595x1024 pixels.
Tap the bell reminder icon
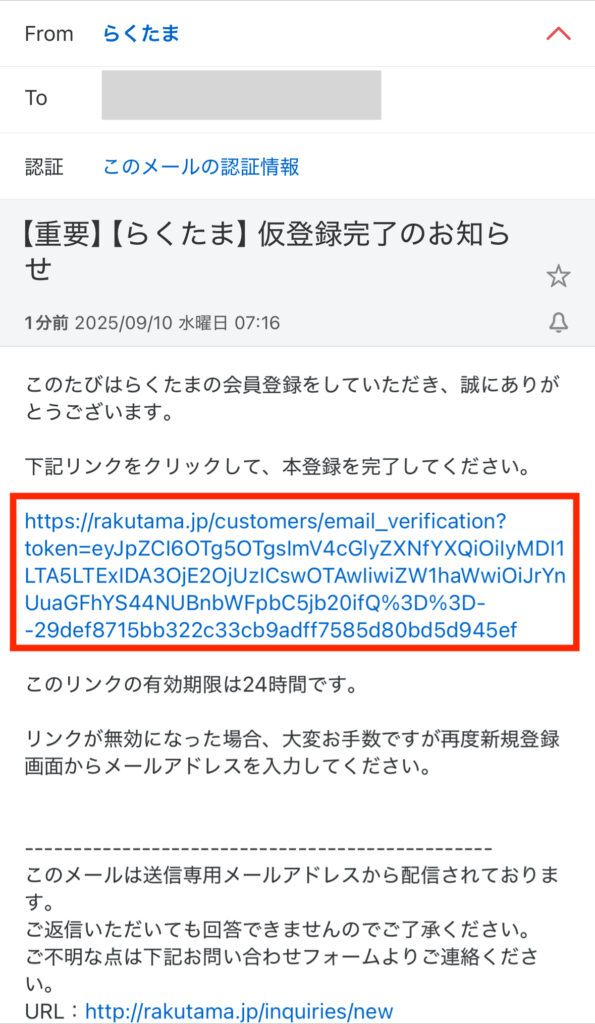[558, 322]
